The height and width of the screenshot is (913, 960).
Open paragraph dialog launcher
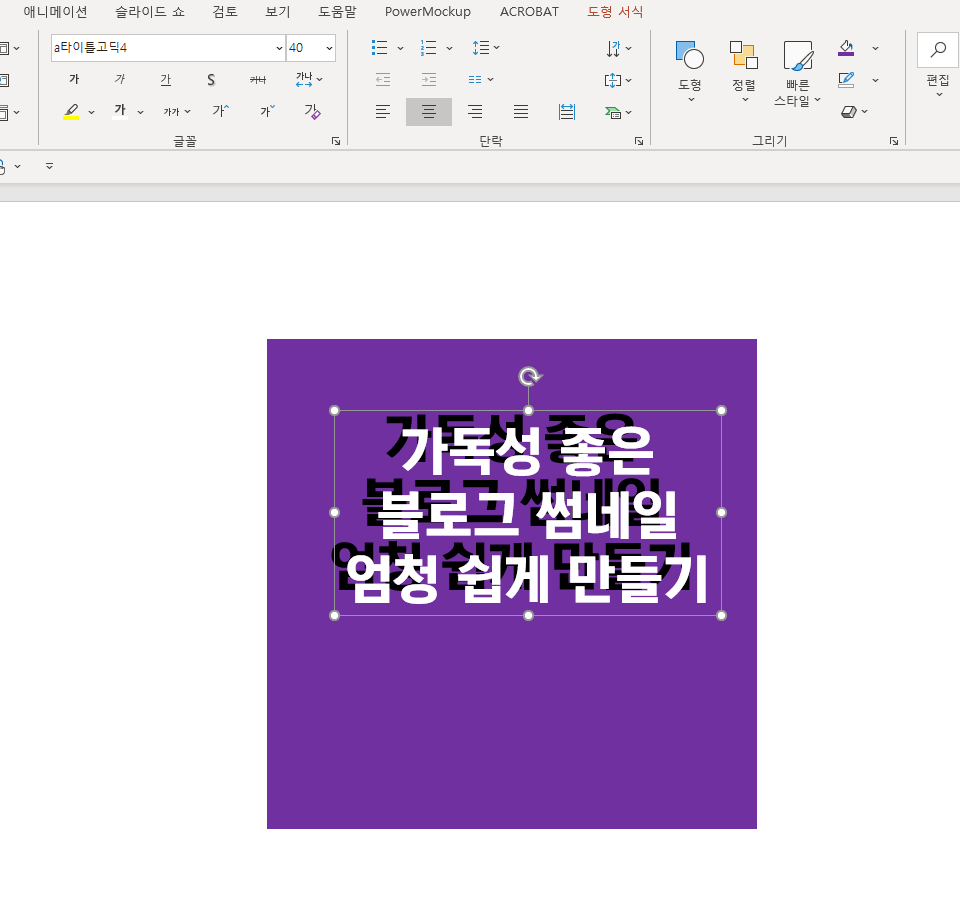click(x=639, y=141)
